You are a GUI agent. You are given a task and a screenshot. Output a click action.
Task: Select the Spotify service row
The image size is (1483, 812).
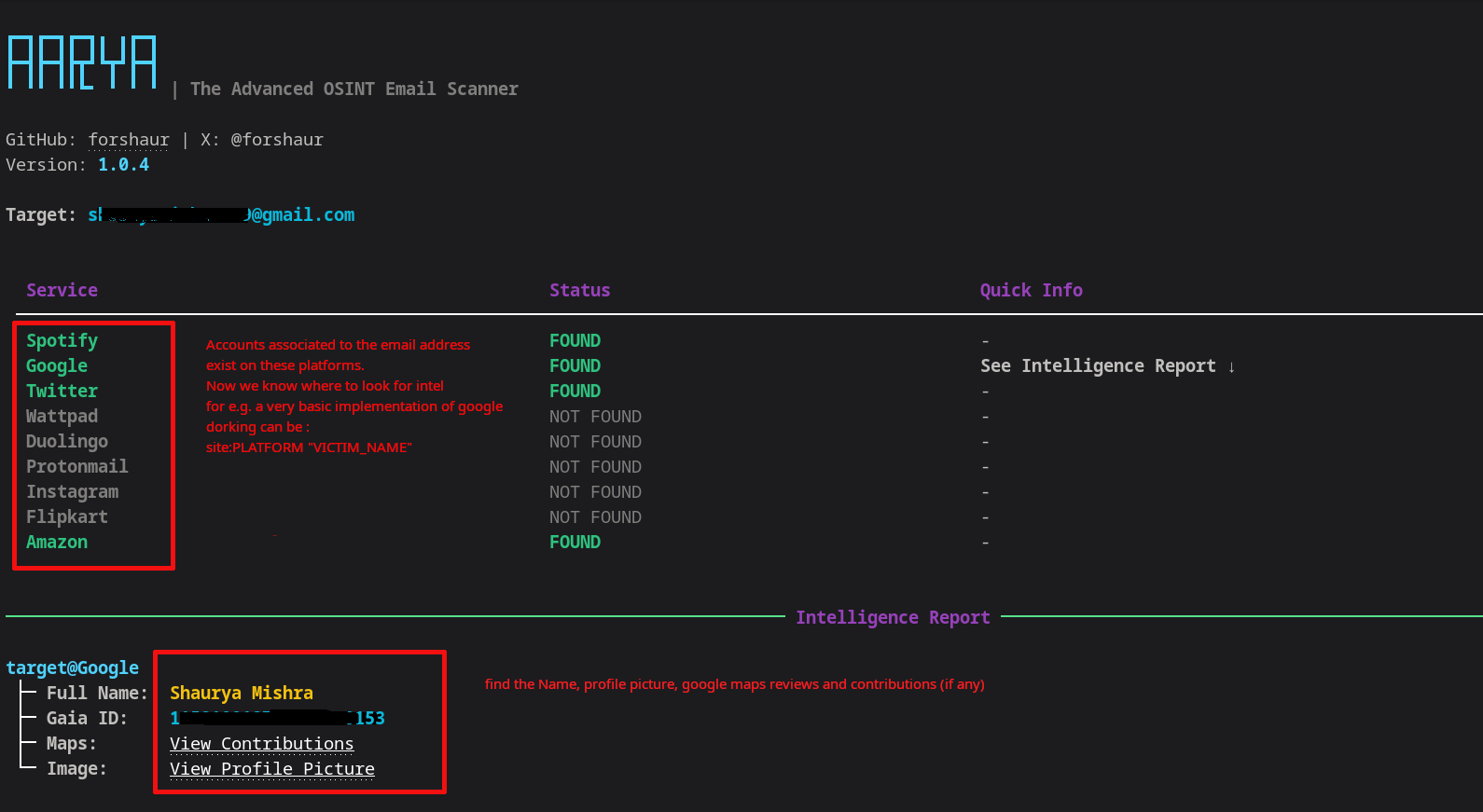click(62, 341)
